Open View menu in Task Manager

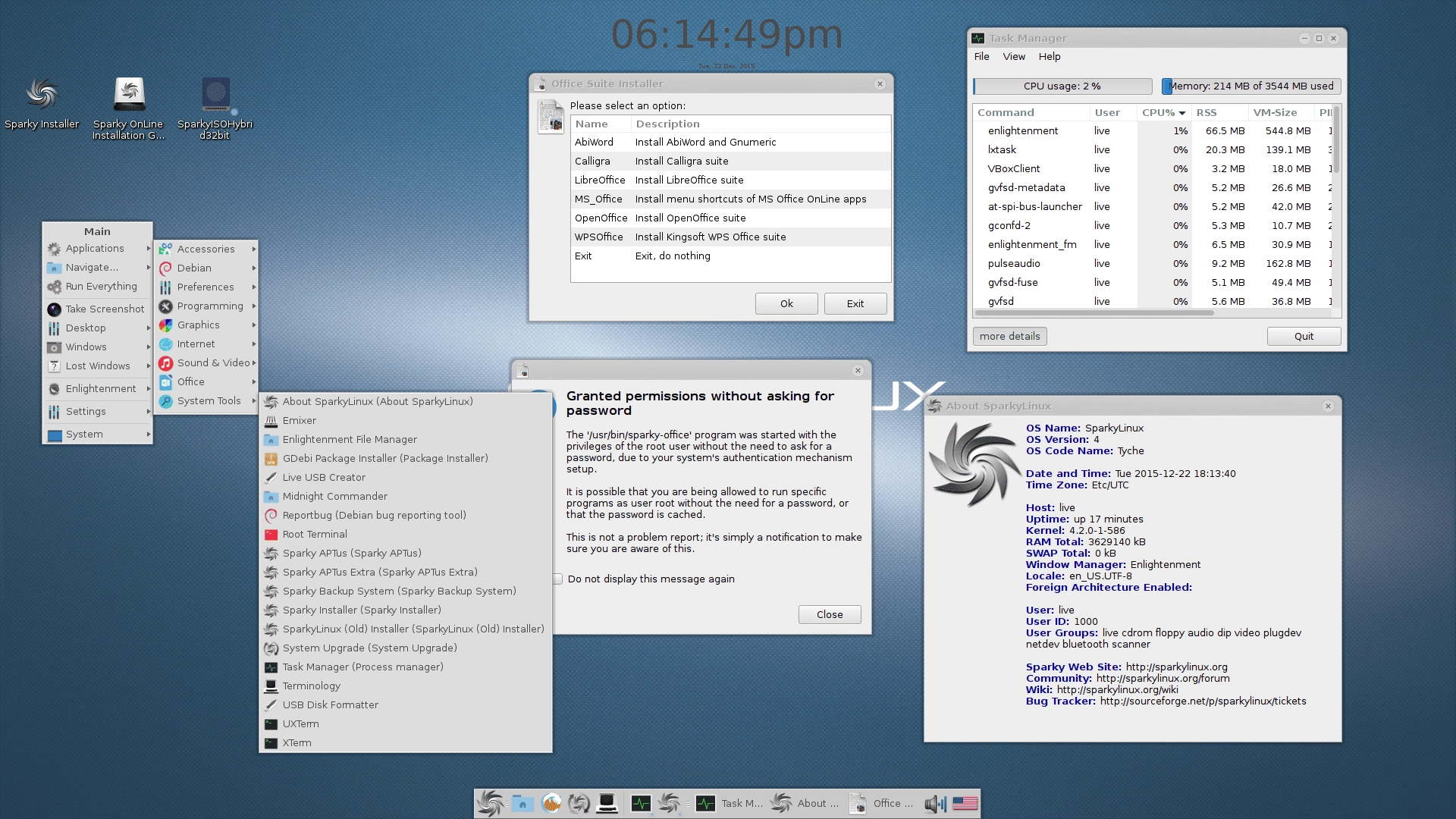[x=1014, y=56]
